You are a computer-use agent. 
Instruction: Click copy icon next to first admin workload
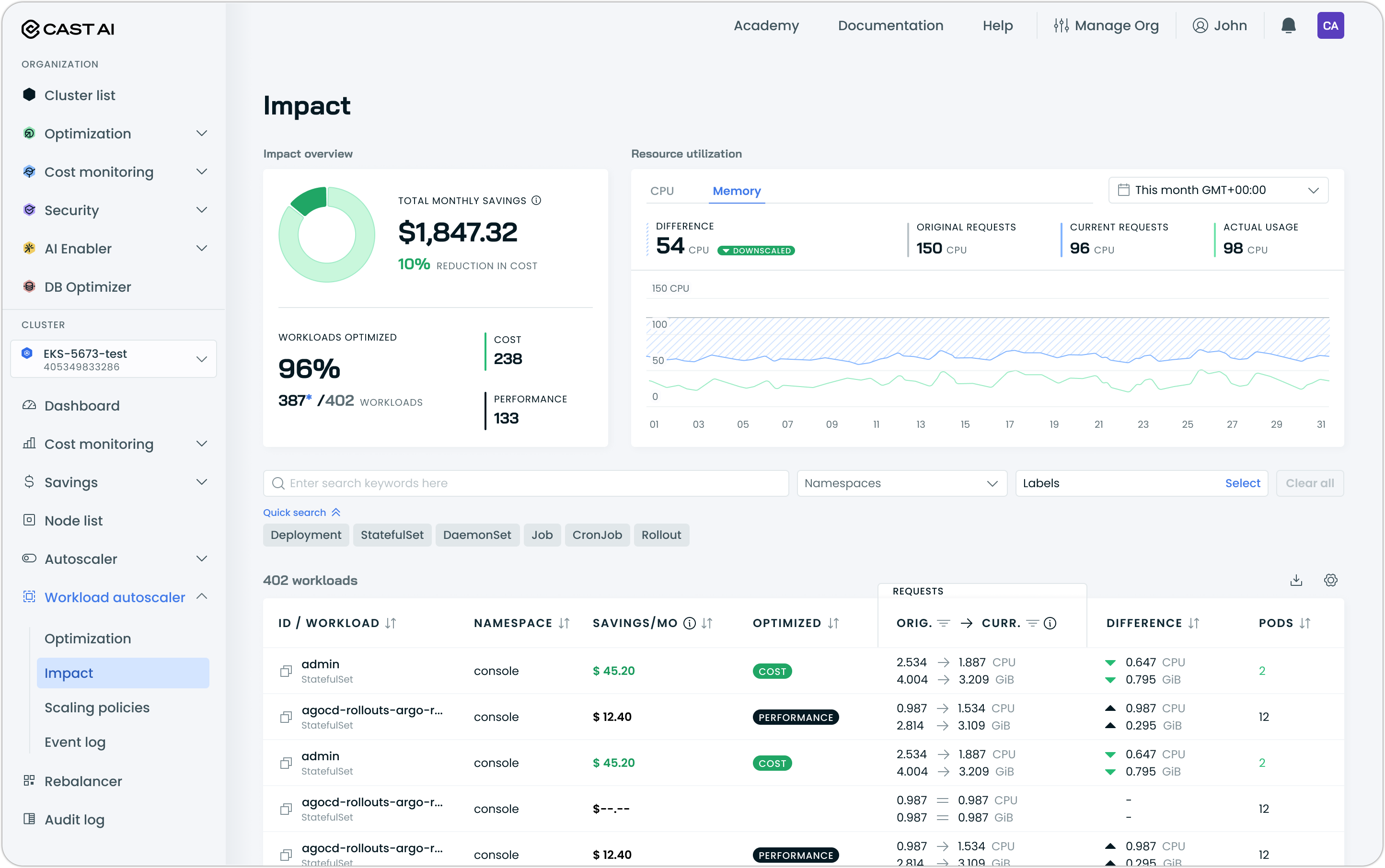point(285,671)
